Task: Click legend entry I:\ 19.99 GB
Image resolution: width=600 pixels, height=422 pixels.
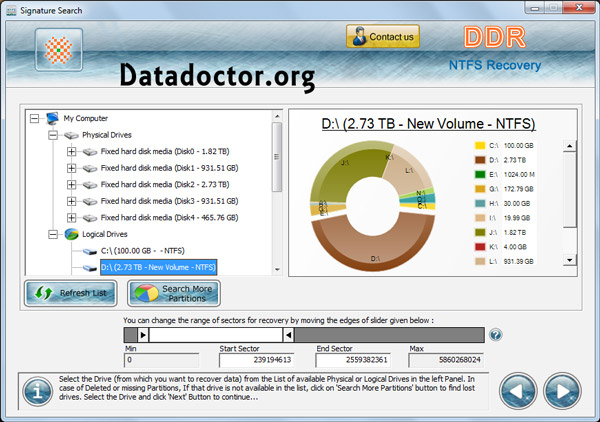Action: click(503, 218)
